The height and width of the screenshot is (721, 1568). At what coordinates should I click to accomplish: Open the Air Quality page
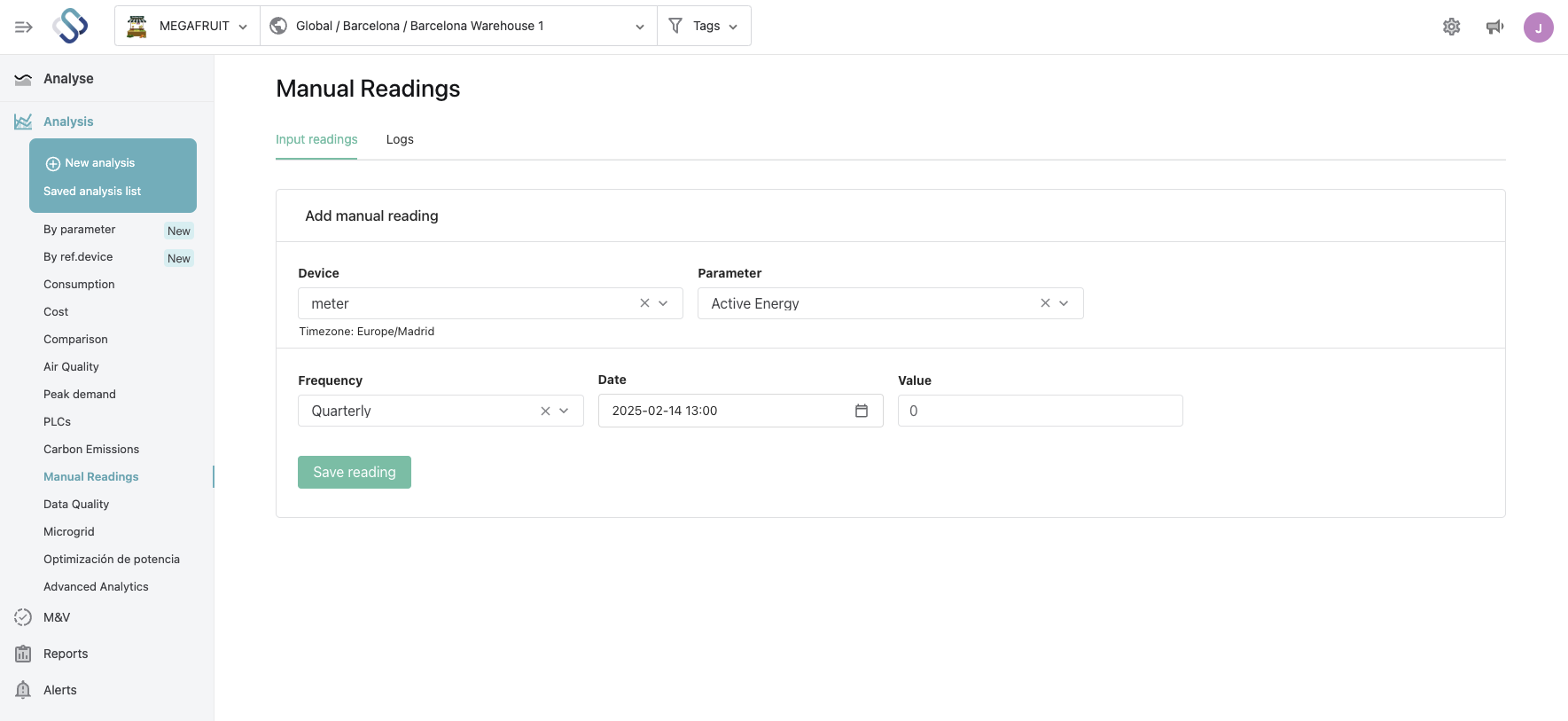point(71,367)
